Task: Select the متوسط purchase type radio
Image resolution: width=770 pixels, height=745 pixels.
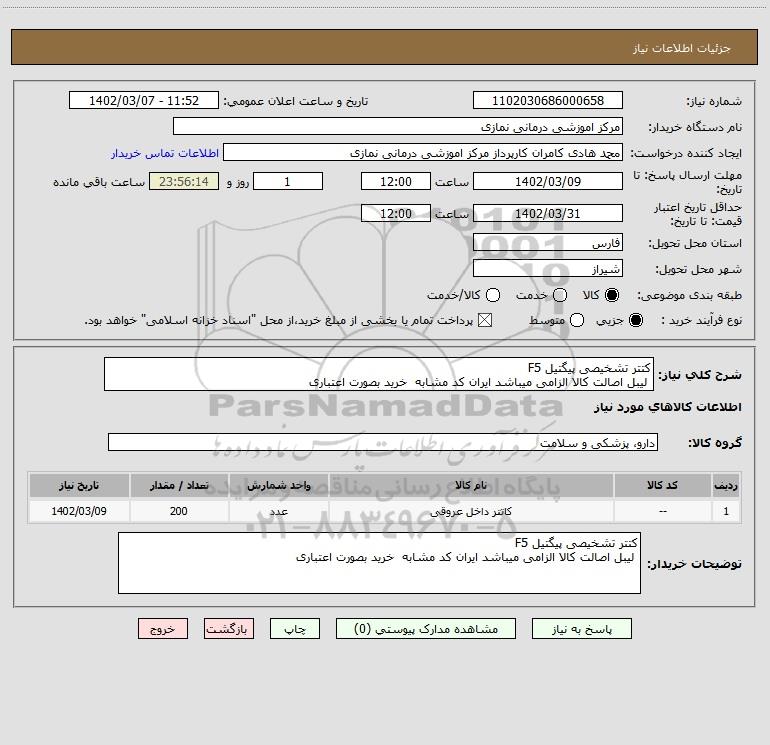Action: coord(577,320)
